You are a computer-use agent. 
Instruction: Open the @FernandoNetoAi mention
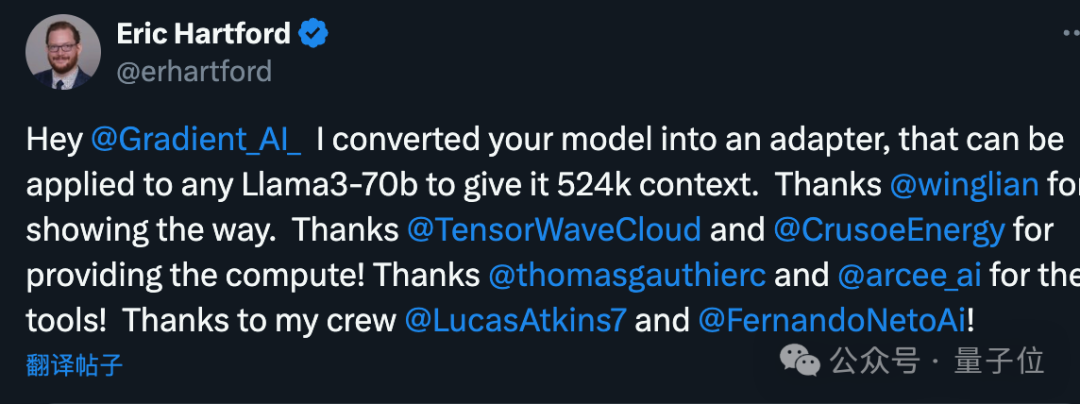point(832,320)
